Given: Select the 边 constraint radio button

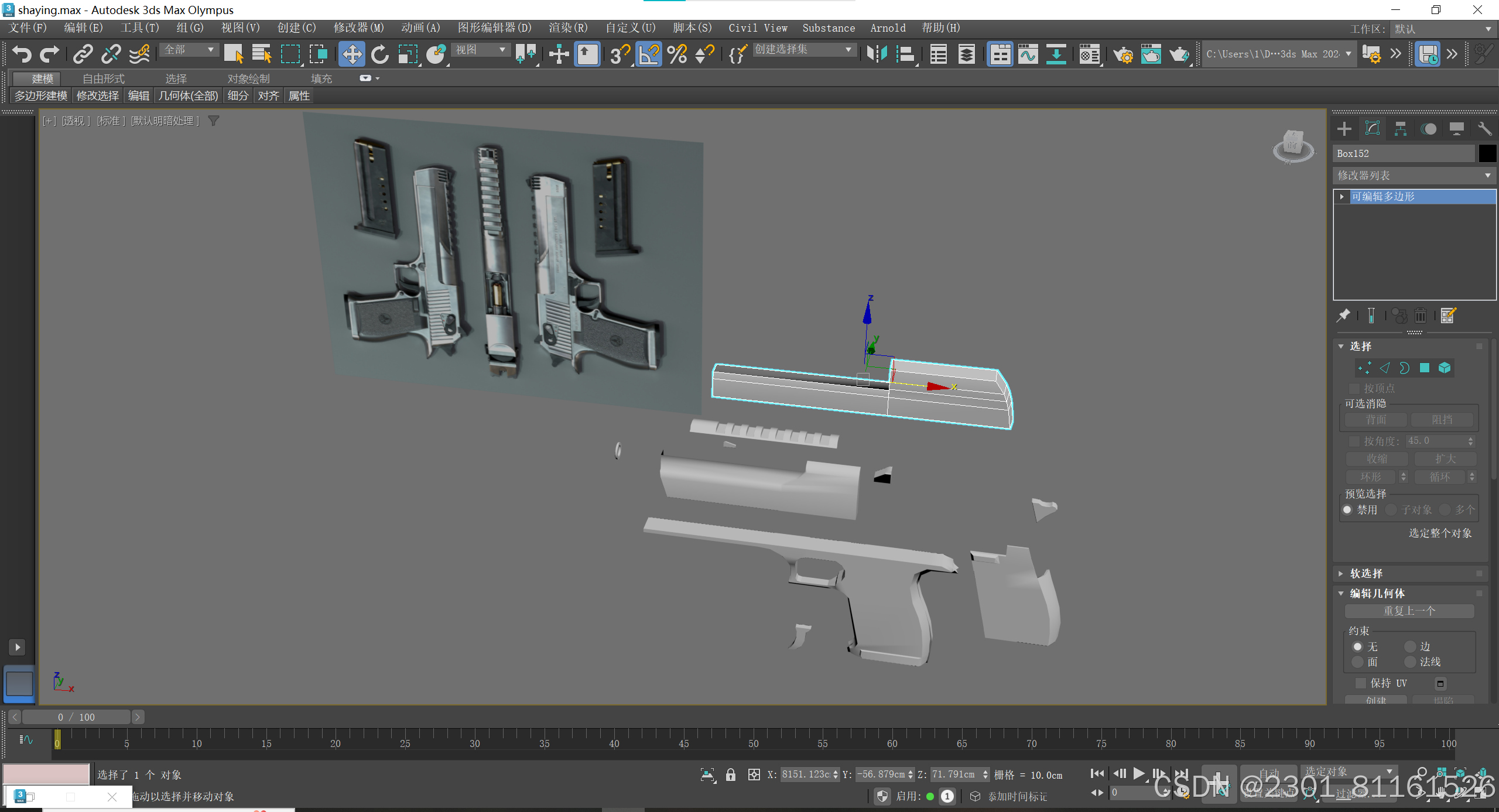Looking at the screenshot, I should click(x=1411, y=646).
